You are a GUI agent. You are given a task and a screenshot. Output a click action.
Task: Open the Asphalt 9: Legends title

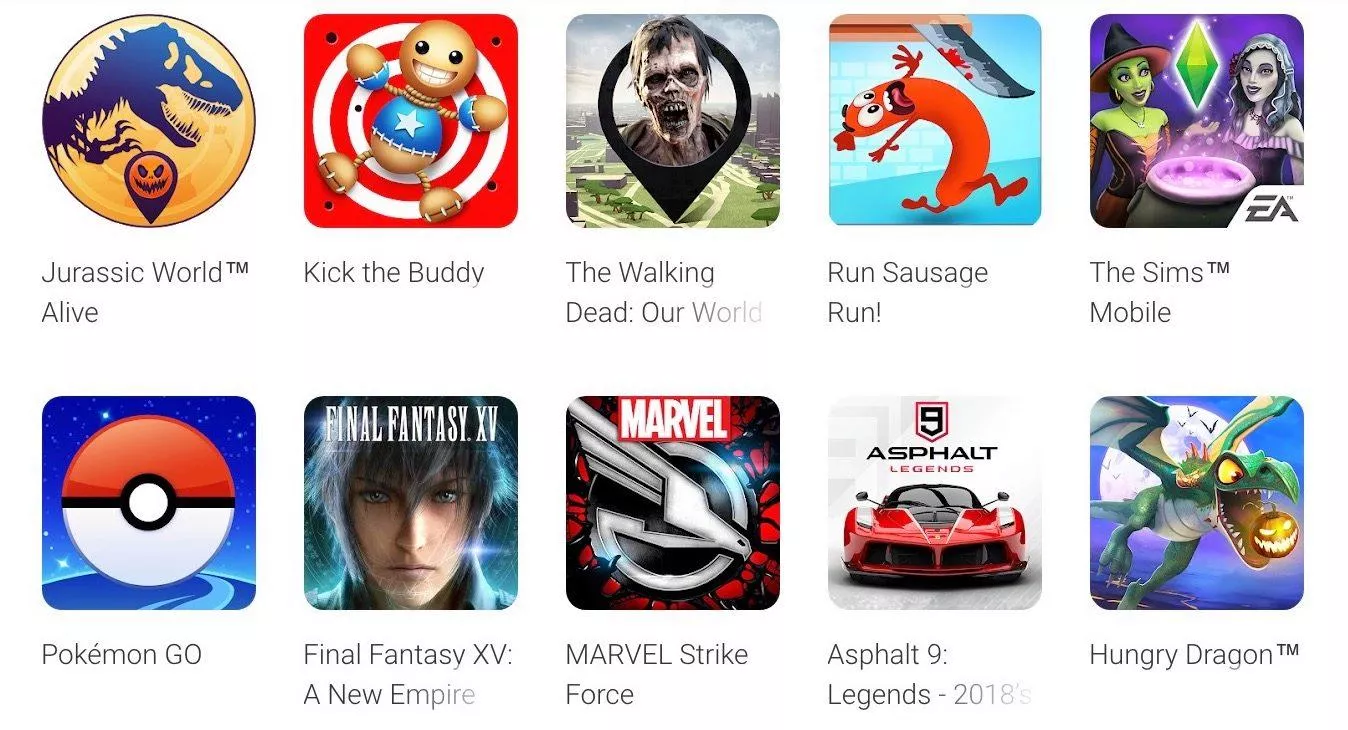929,674
